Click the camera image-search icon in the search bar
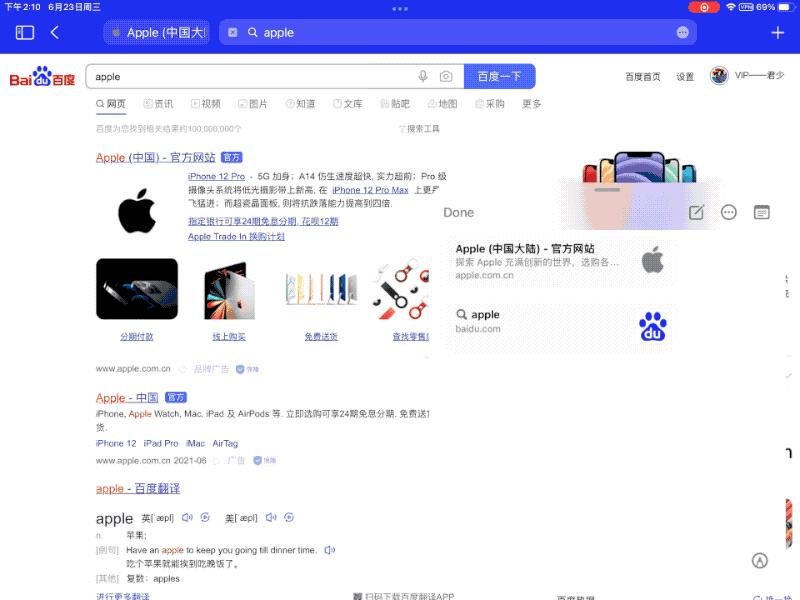This screenshot has height=600, width=800. coord(448,76)
